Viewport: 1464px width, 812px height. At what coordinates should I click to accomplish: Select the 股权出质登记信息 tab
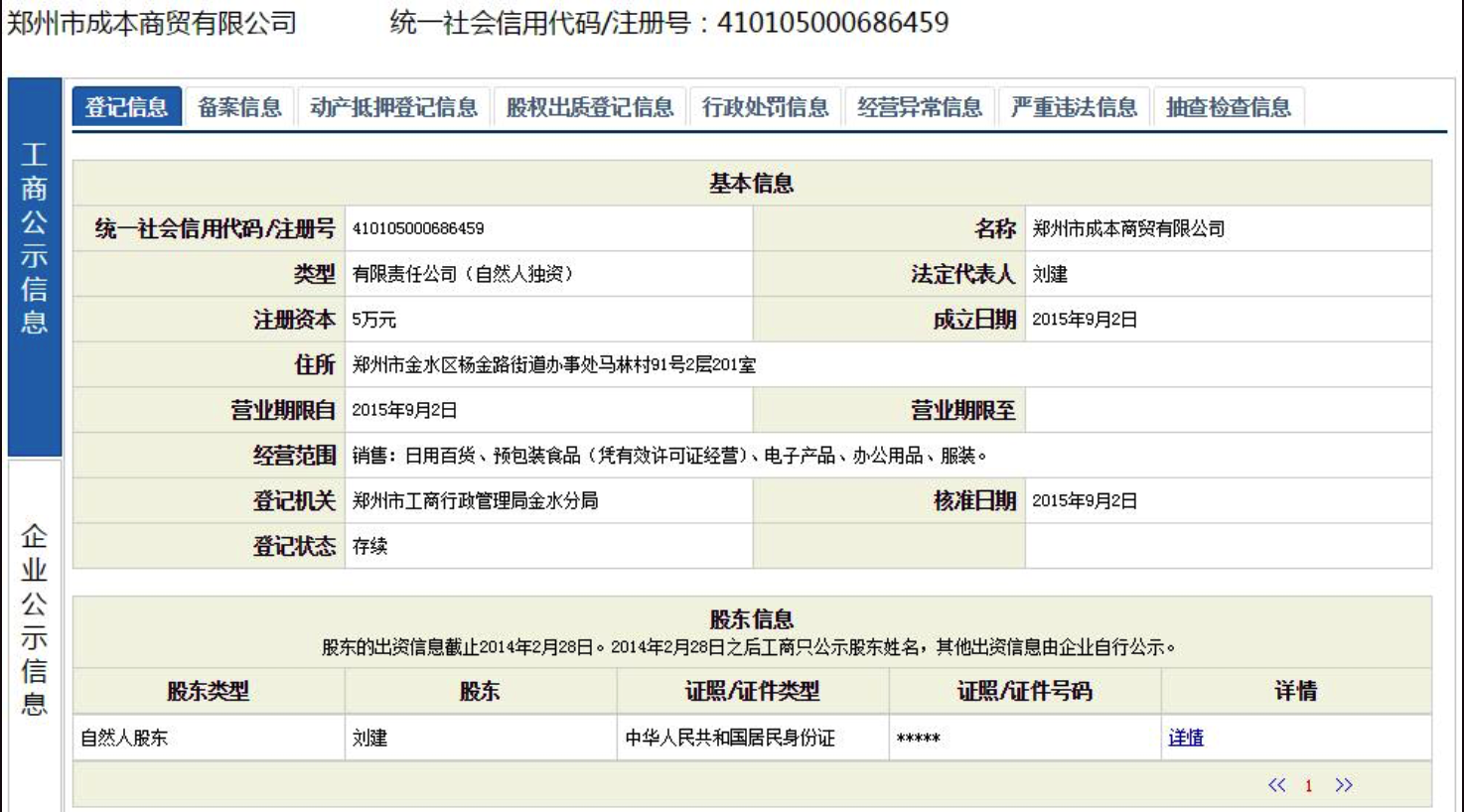click(589, 107)
